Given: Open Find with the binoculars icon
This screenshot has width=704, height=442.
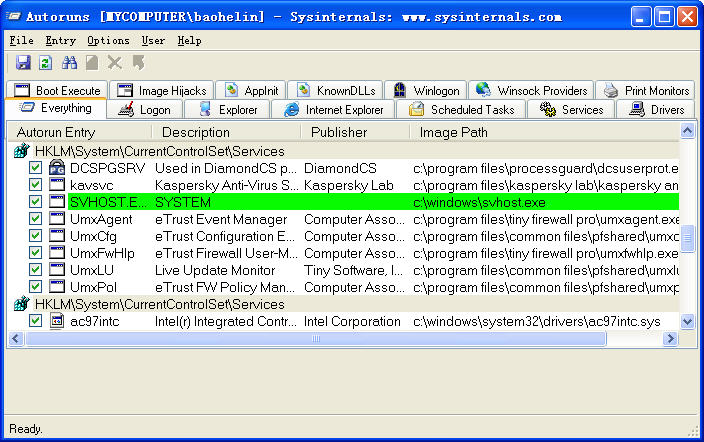Looking at the screenshot, I should [x=69, y=62].
